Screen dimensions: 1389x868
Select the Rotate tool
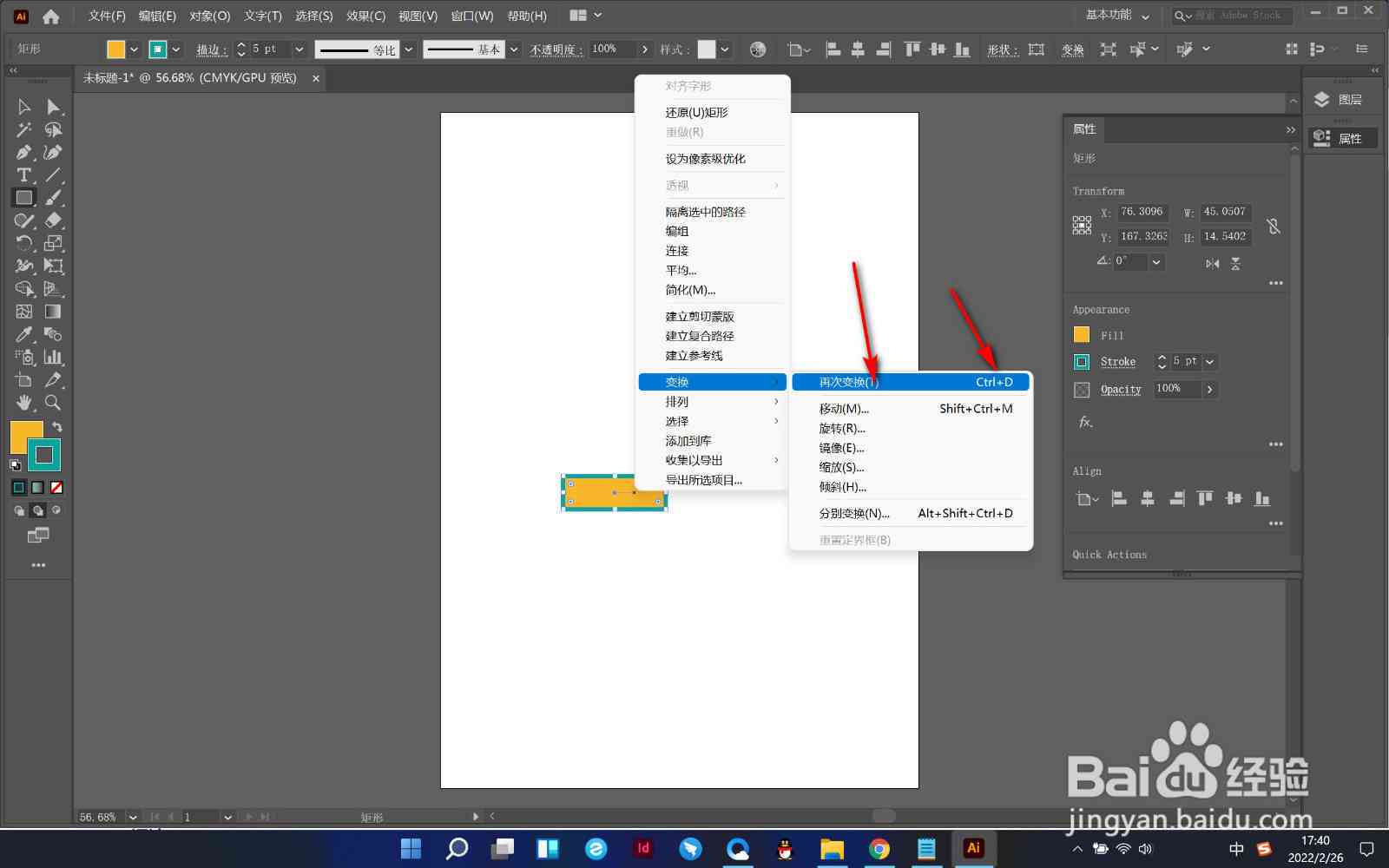[24, 243]
